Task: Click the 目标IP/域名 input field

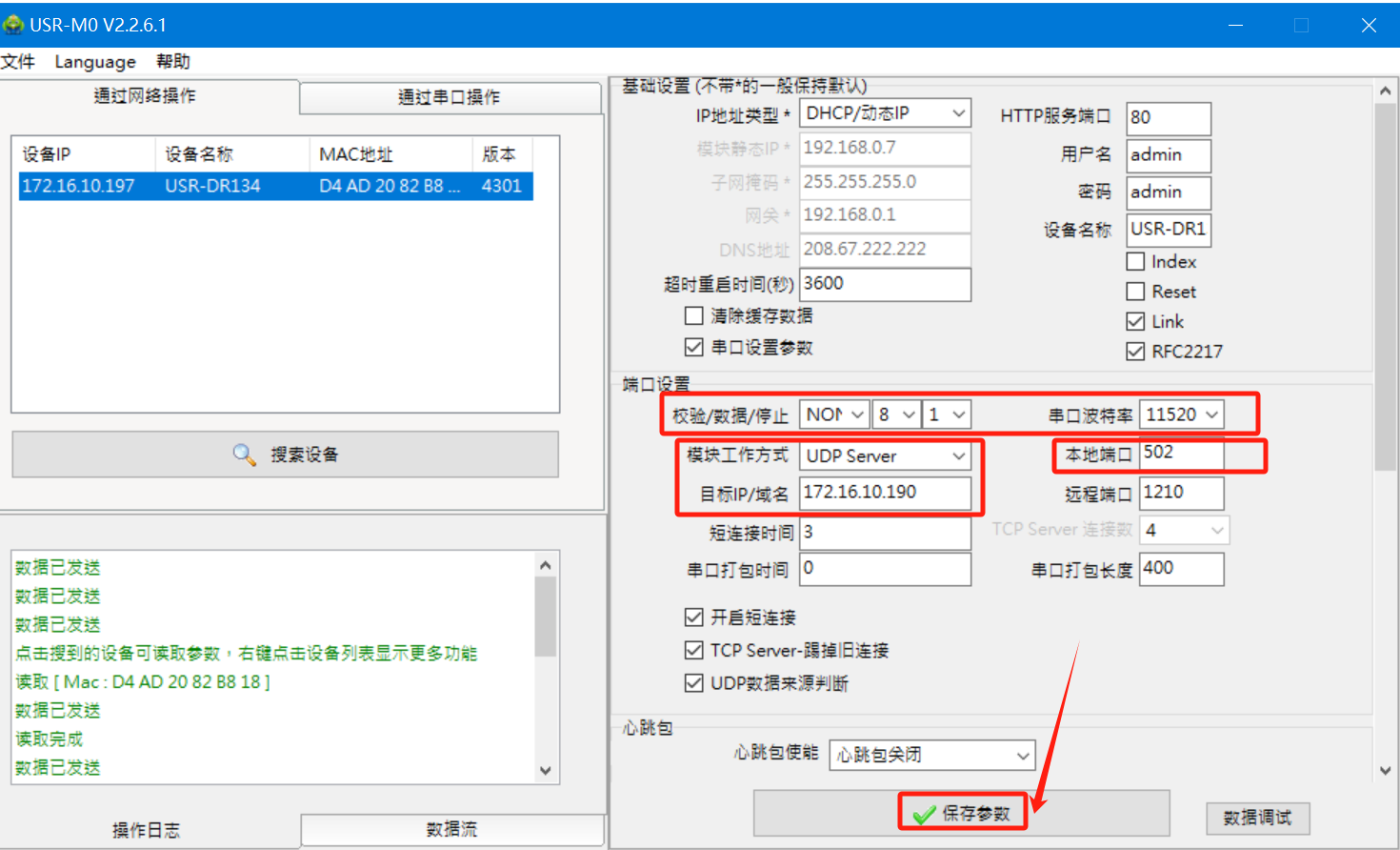Action: [x=885, y=493]
